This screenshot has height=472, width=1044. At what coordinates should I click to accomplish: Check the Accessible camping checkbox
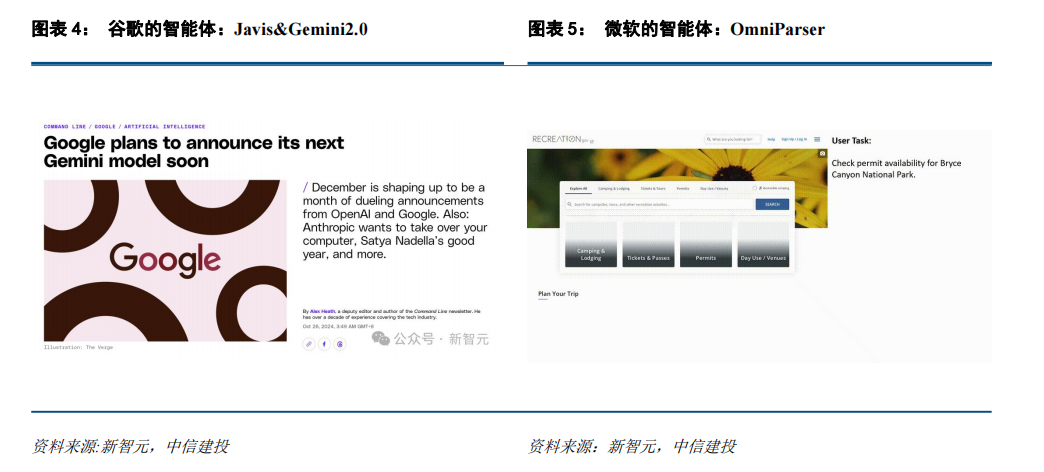[x=754, y=188]
